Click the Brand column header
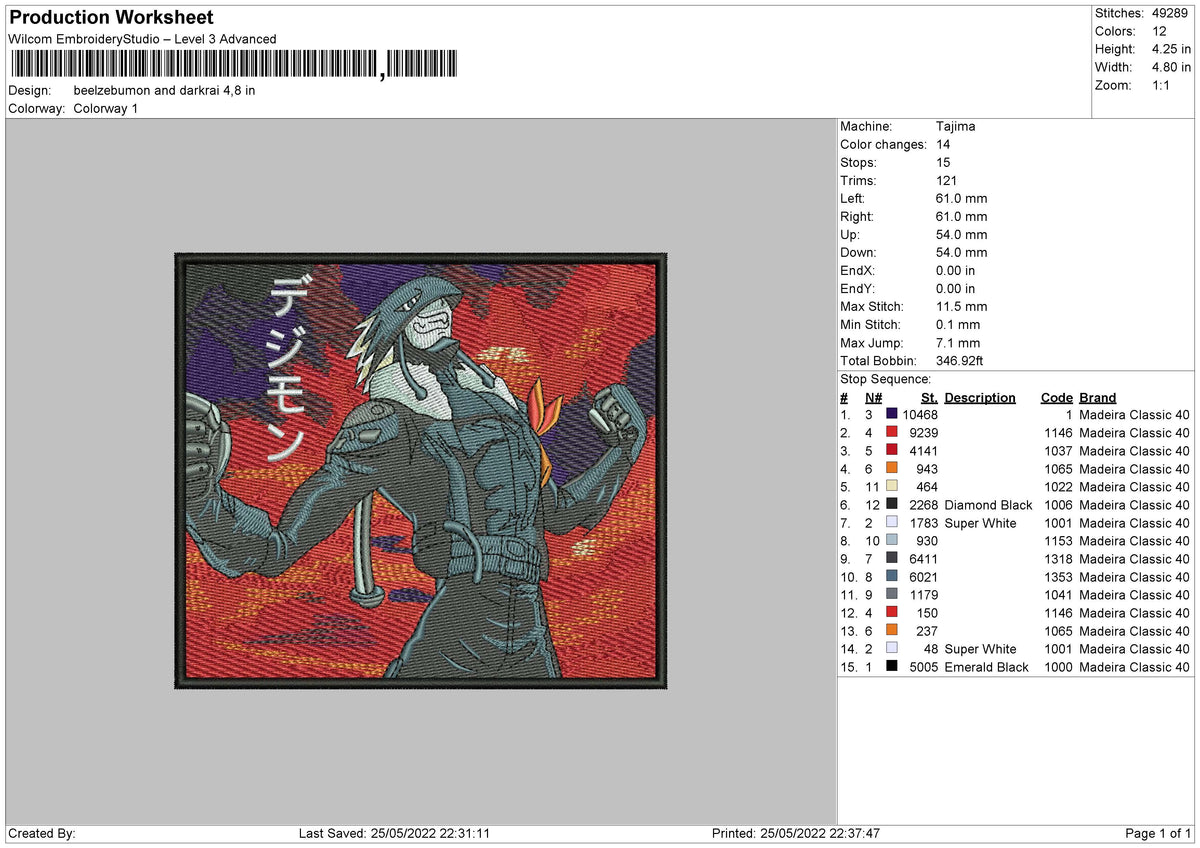The height and width of the screenshot is (848, 1200). 1098,397
